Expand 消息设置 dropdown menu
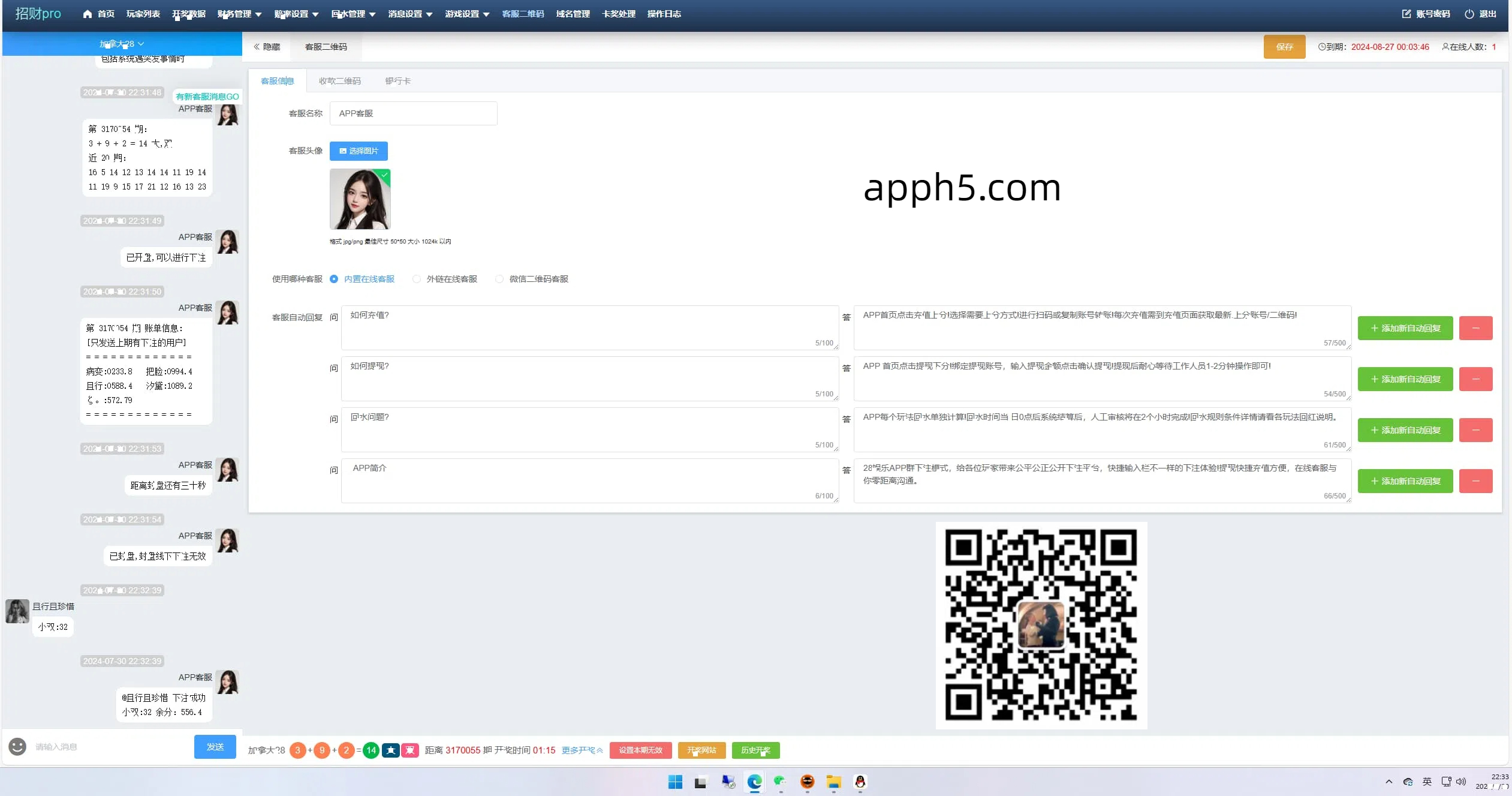This screenshot has width=1512, height=796. tap(410, 14)
